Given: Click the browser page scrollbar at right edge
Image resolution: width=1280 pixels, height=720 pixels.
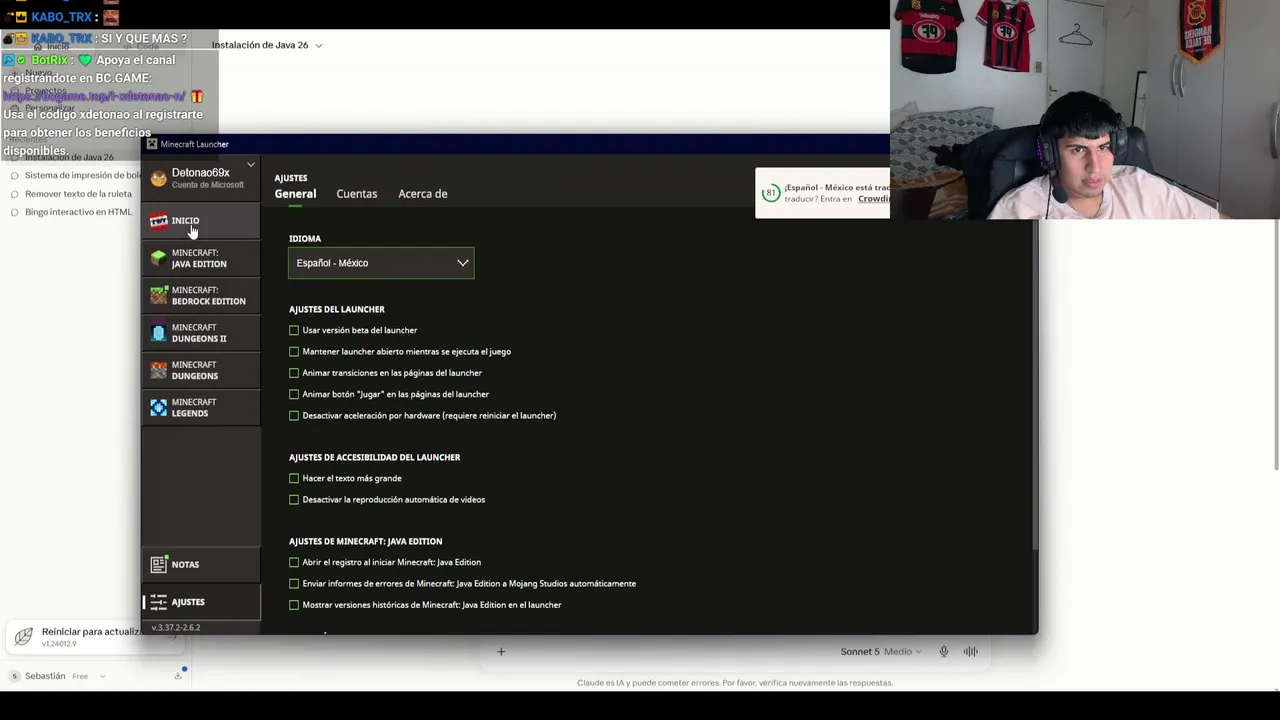Looking at the screenshot, I should click(1276, 345).
